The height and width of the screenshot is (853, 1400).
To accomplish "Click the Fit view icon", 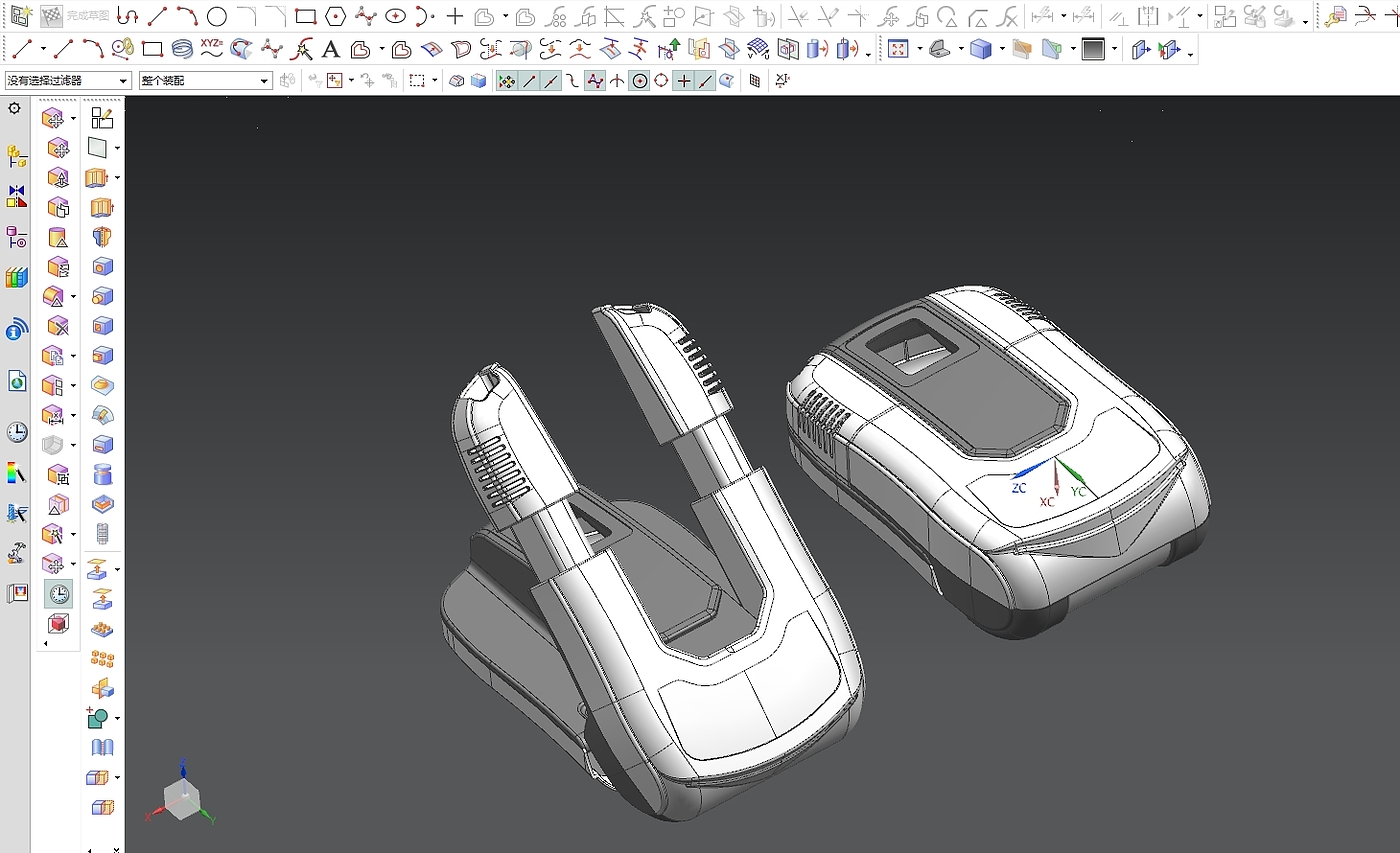I will (898, 49).
